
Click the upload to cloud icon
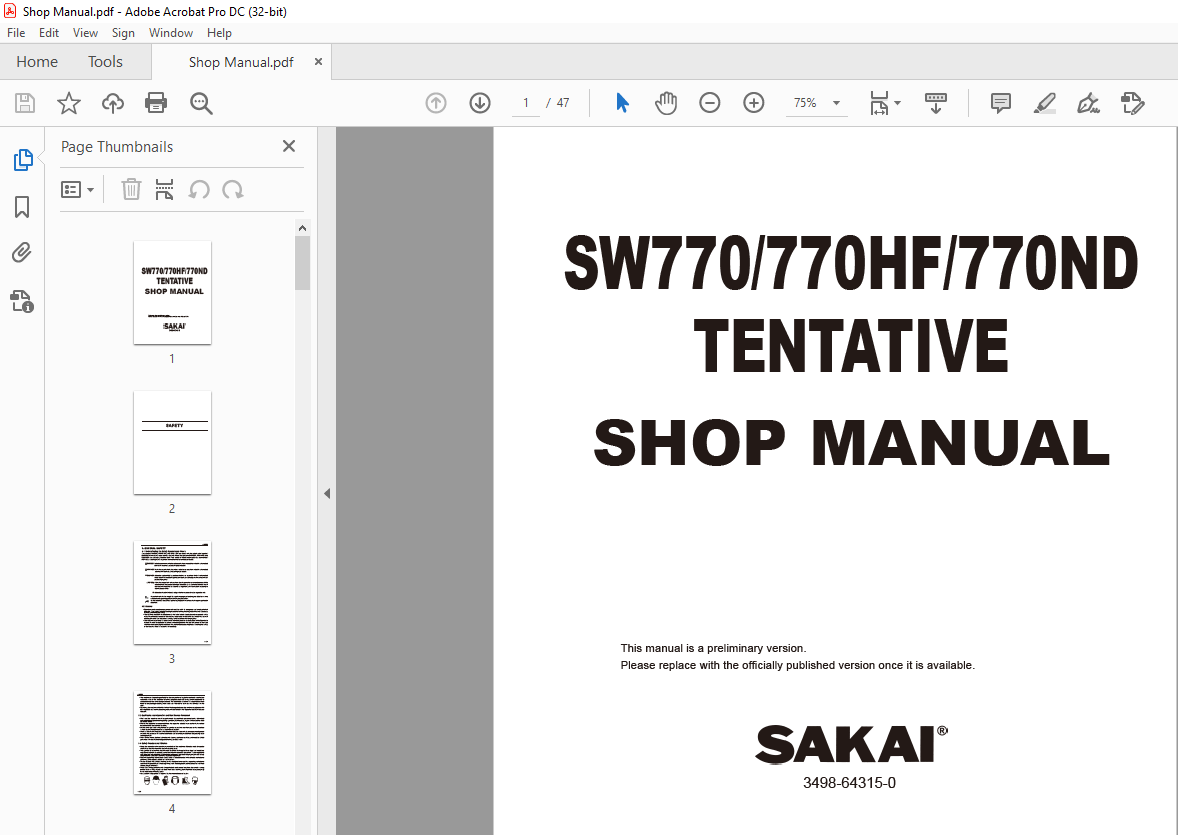113,103
